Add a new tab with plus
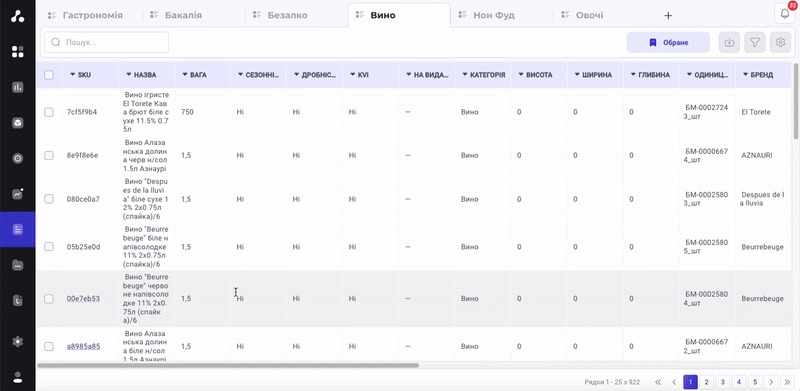800x391 pixels. click(x=668, y=15)
